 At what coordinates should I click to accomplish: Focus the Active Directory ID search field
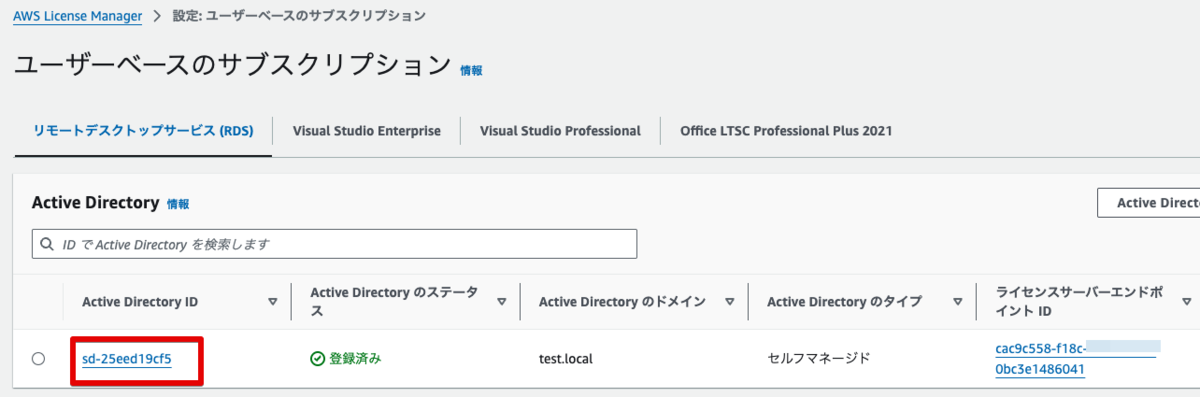[335, 243]
